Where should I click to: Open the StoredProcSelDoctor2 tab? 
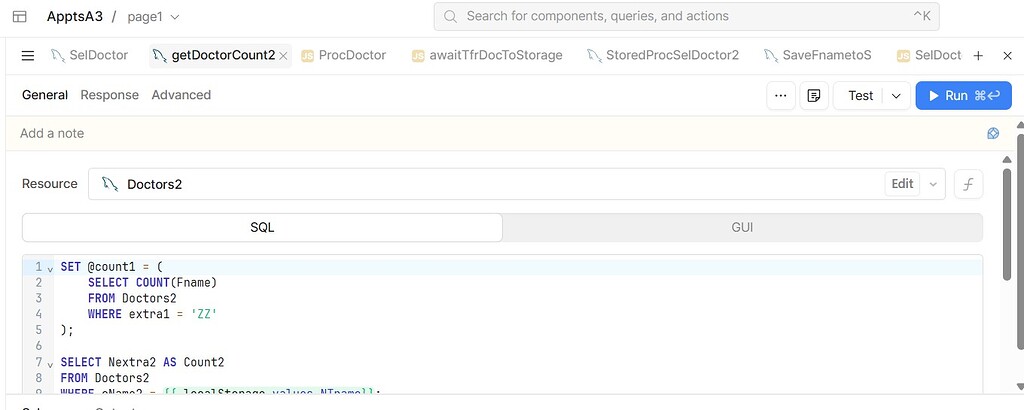(x=663, y=55)
